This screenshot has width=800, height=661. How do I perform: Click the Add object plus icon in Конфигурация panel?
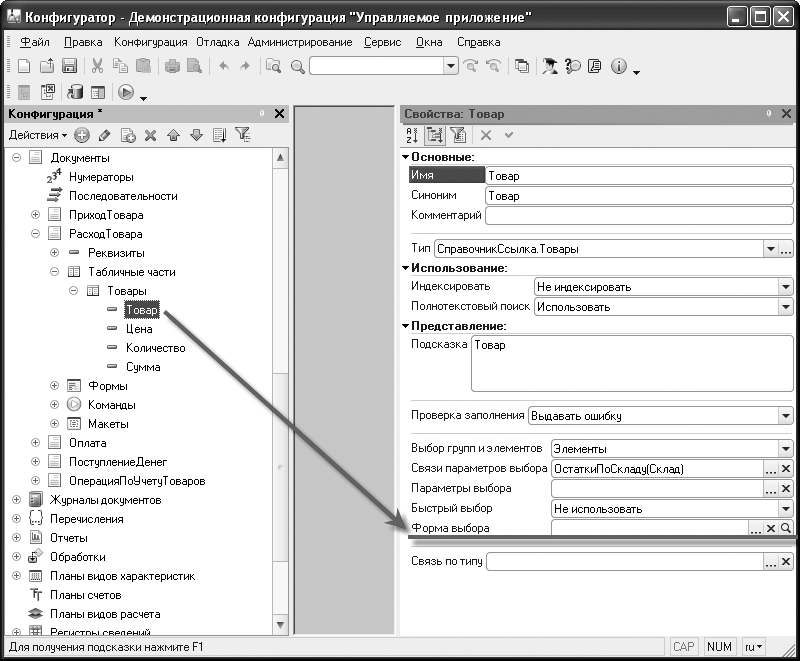tap(82, 135)
